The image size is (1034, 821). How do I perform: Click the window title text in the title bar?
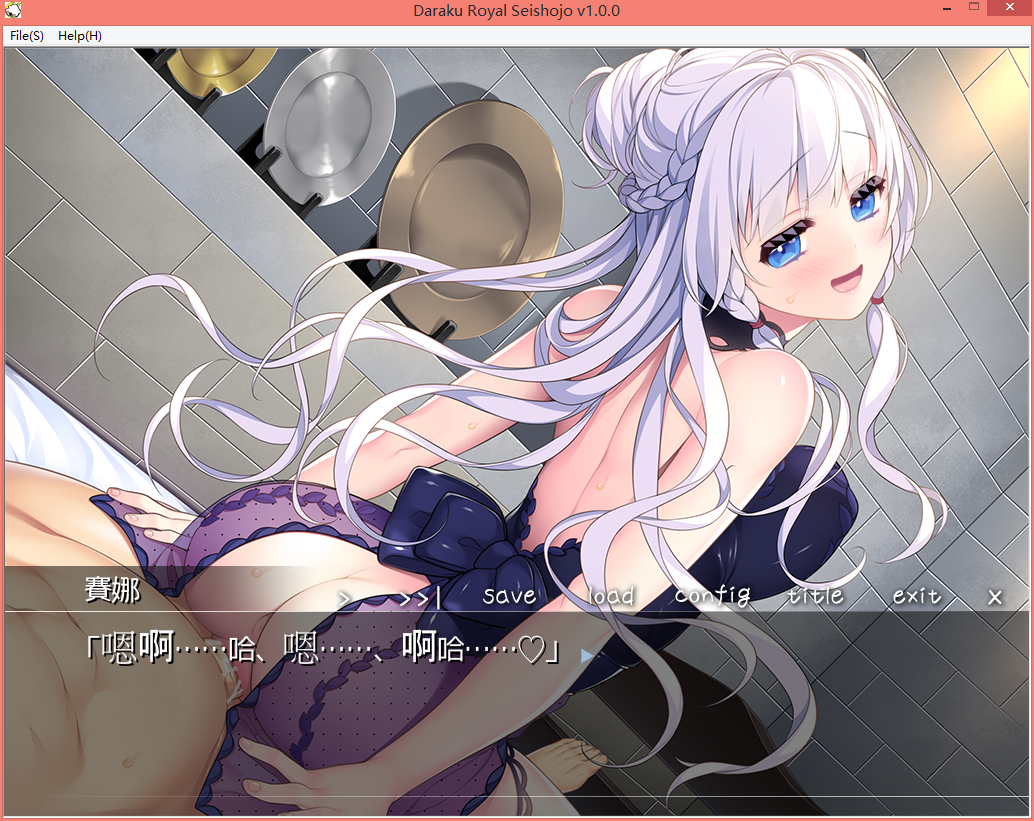516,11
